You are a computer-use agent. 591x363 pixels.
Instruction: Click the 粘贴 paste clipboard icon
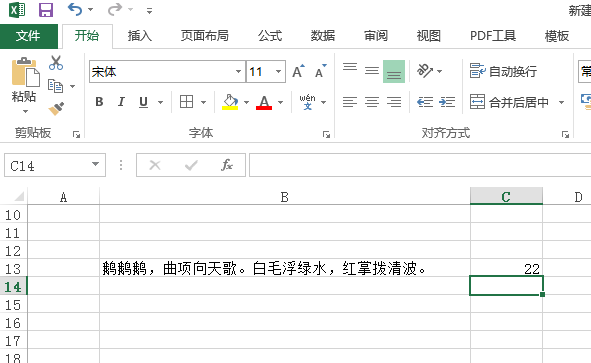pyautogui.click(x=25, y=72)
